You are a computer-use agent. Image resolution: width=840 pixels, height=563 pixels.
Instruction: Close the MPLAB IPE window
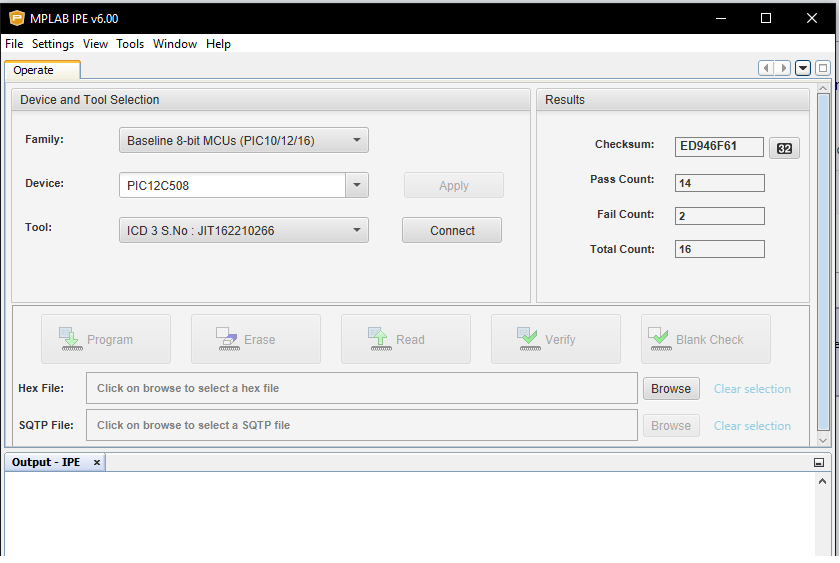pyautogui.click(x=812, y=18)
